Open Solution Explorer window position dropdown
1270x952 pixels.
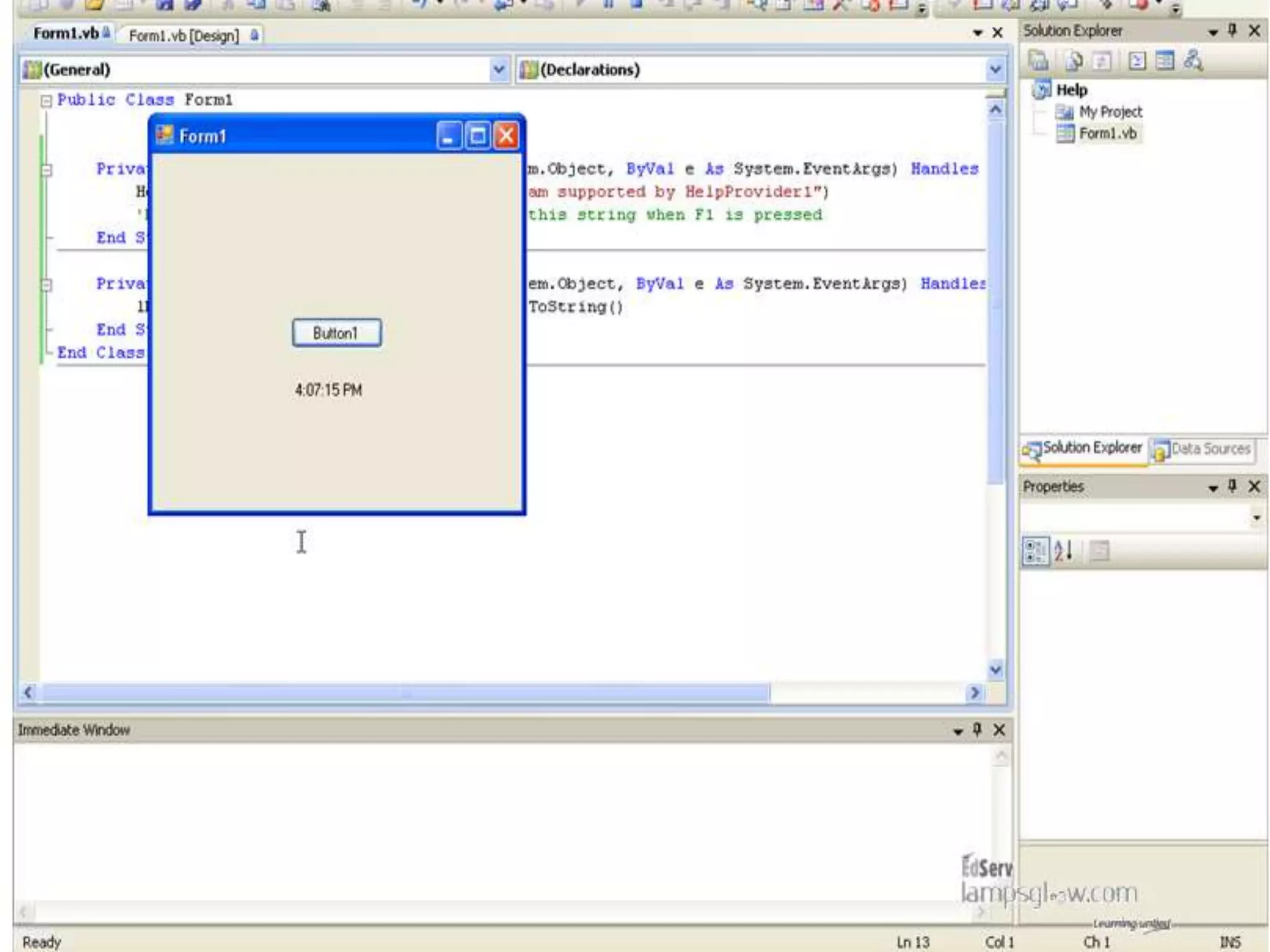[1213, 32]
